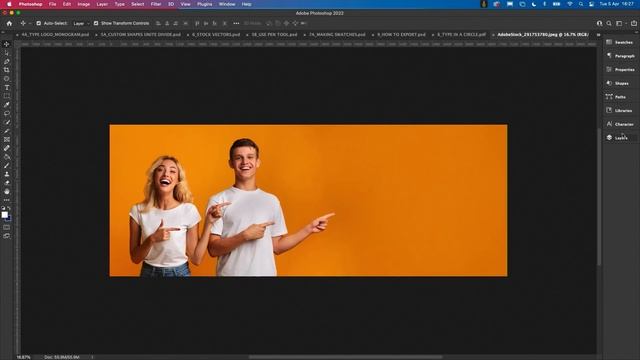Change screen mode icon at toolbar bottom
Image resolution: width=640 pixels, height=360 pixels.
7,236
